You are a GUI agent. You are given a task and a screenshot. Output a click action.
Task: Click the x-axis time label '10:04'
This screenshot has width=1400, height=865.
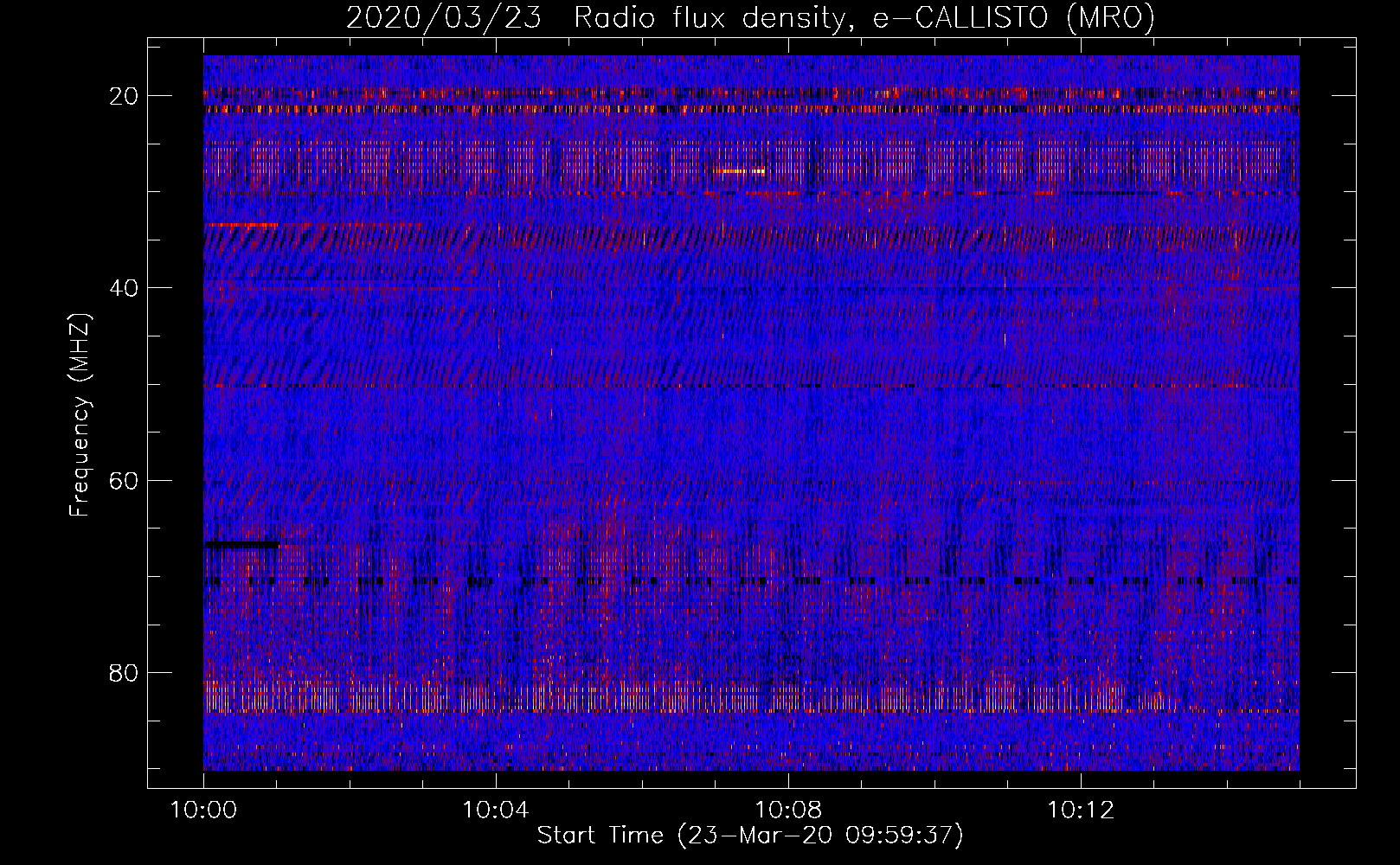point(496,811)
